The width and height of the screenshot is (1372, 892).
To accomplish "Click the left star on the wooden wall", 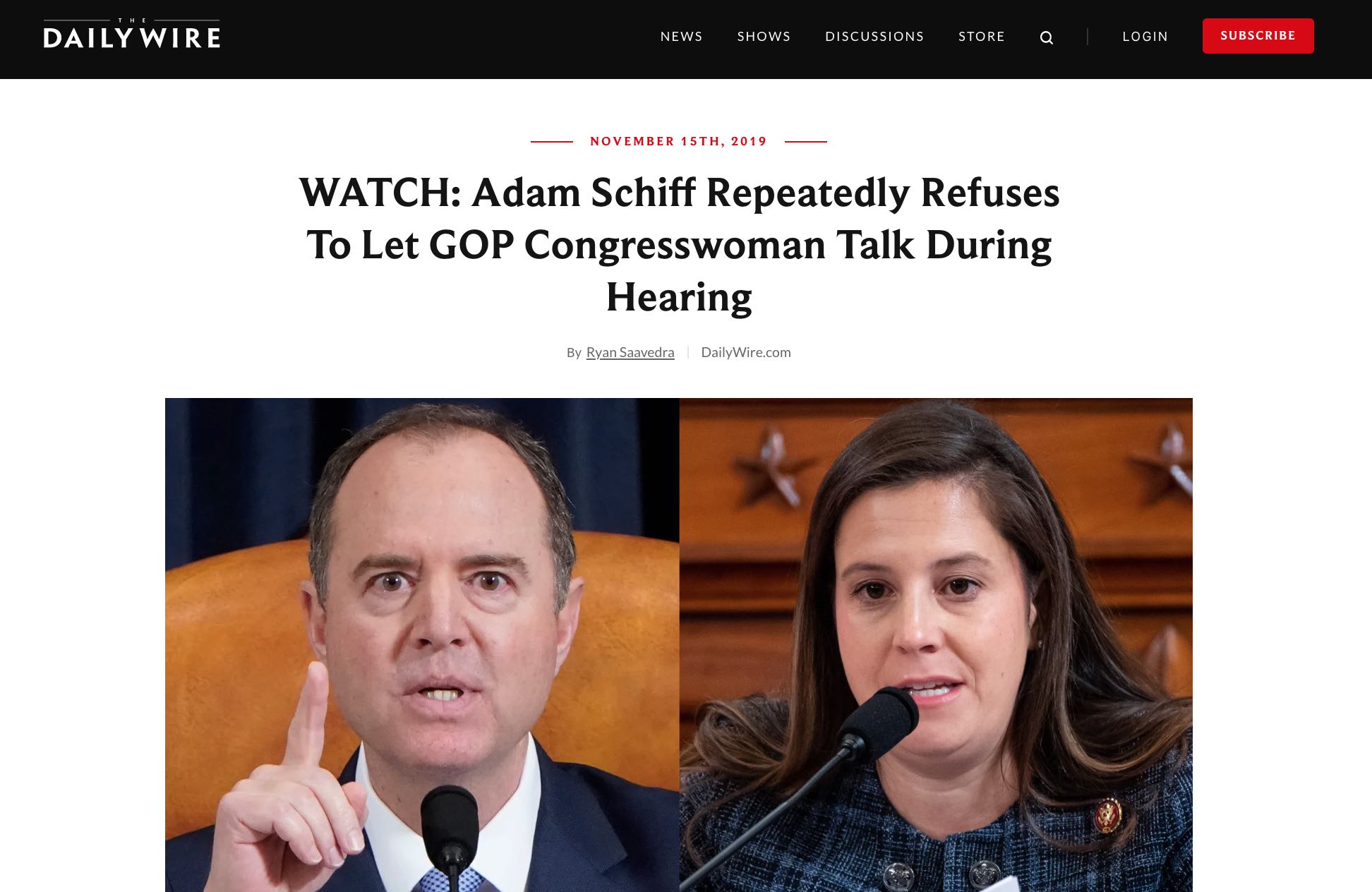I will point(773,469).
